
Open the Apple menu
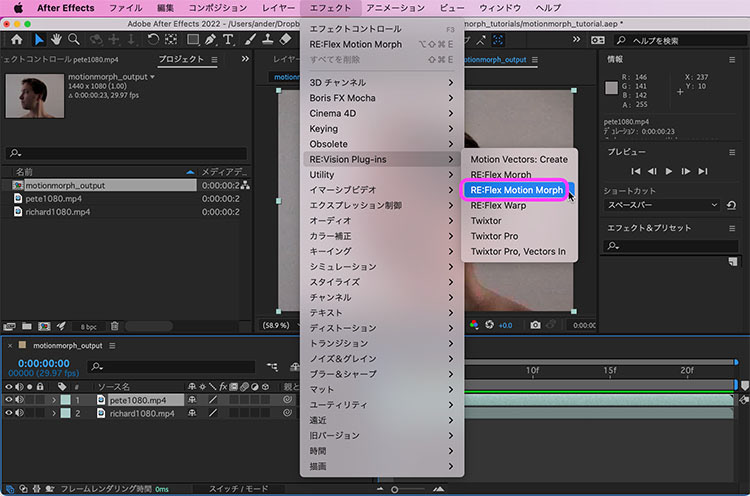18,8
